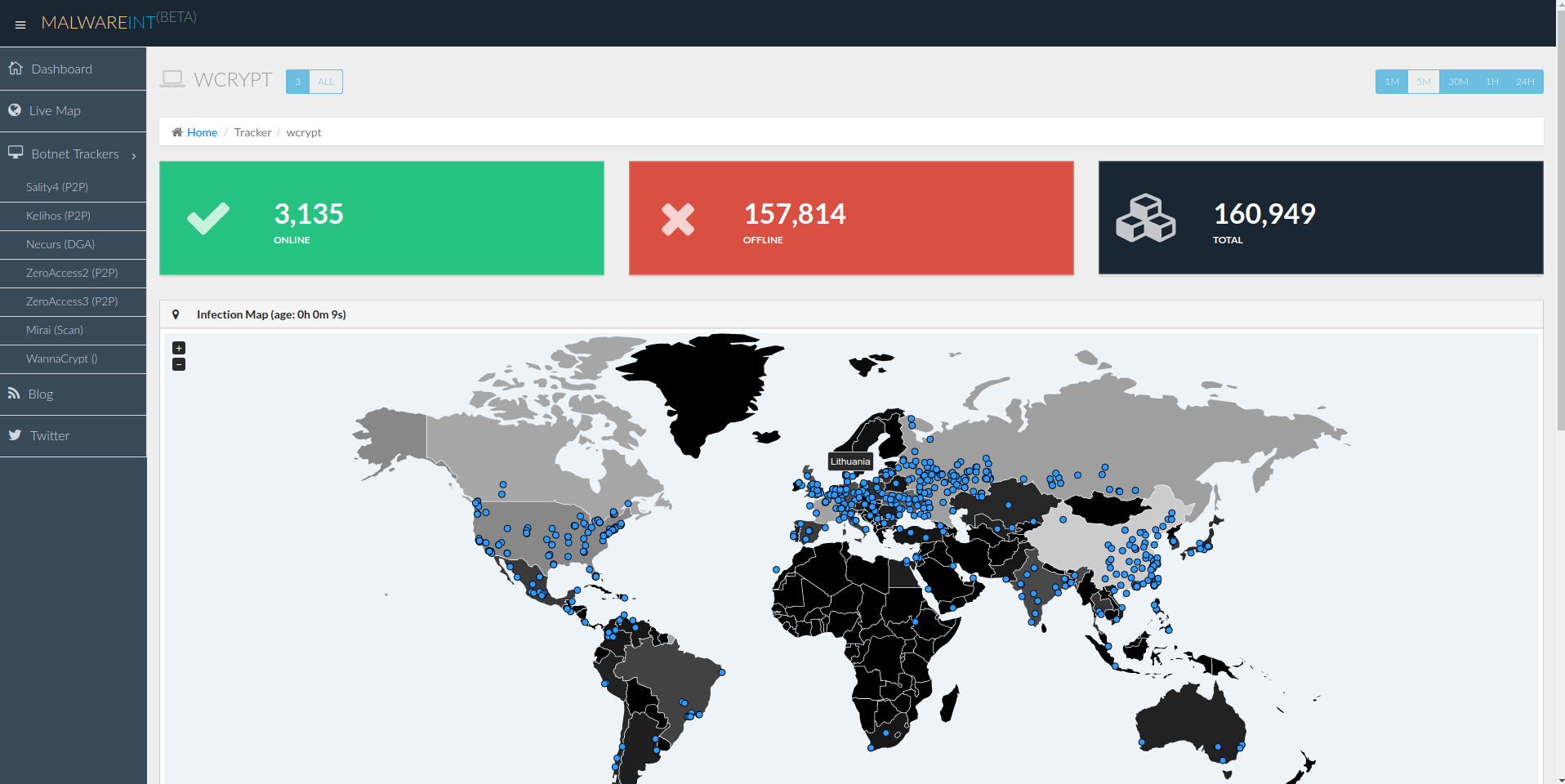The image size is (1565, 784).
Task: Click the Botnet Trackers chevron arrow
Action: click(x=134, y=155)
